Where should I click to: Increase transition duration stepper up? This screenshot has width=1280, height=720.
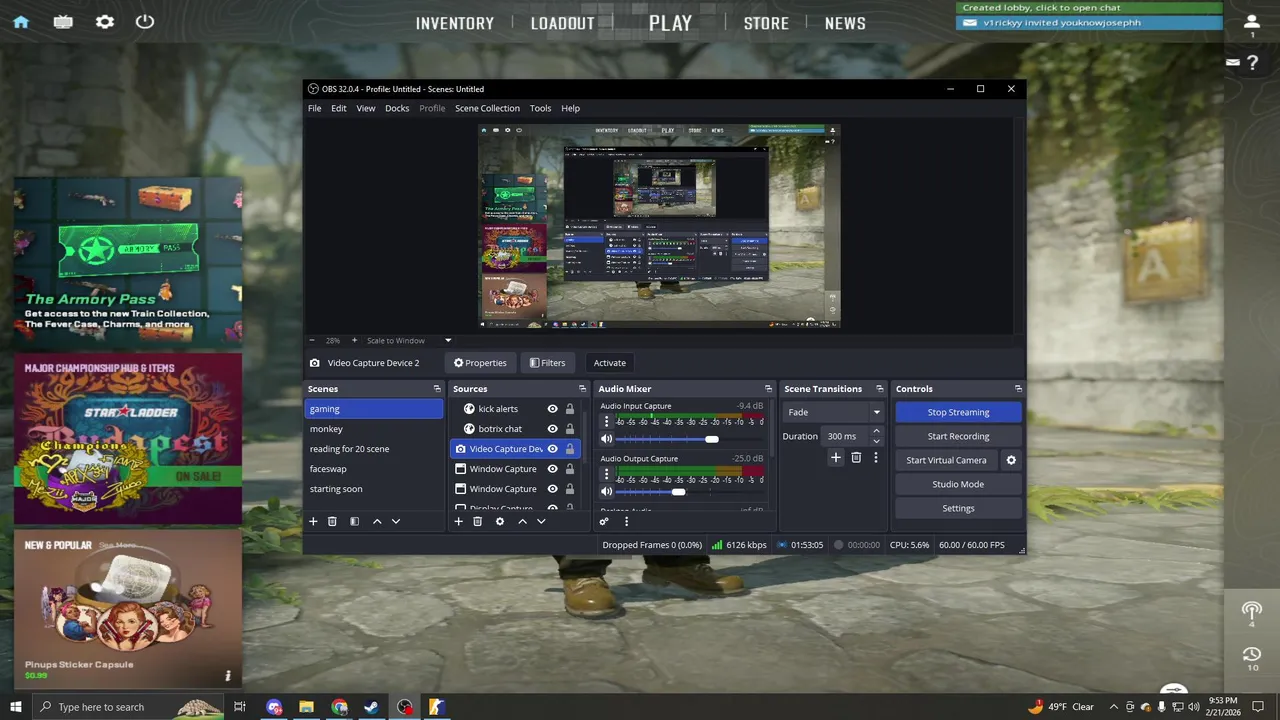pos(877,431)
